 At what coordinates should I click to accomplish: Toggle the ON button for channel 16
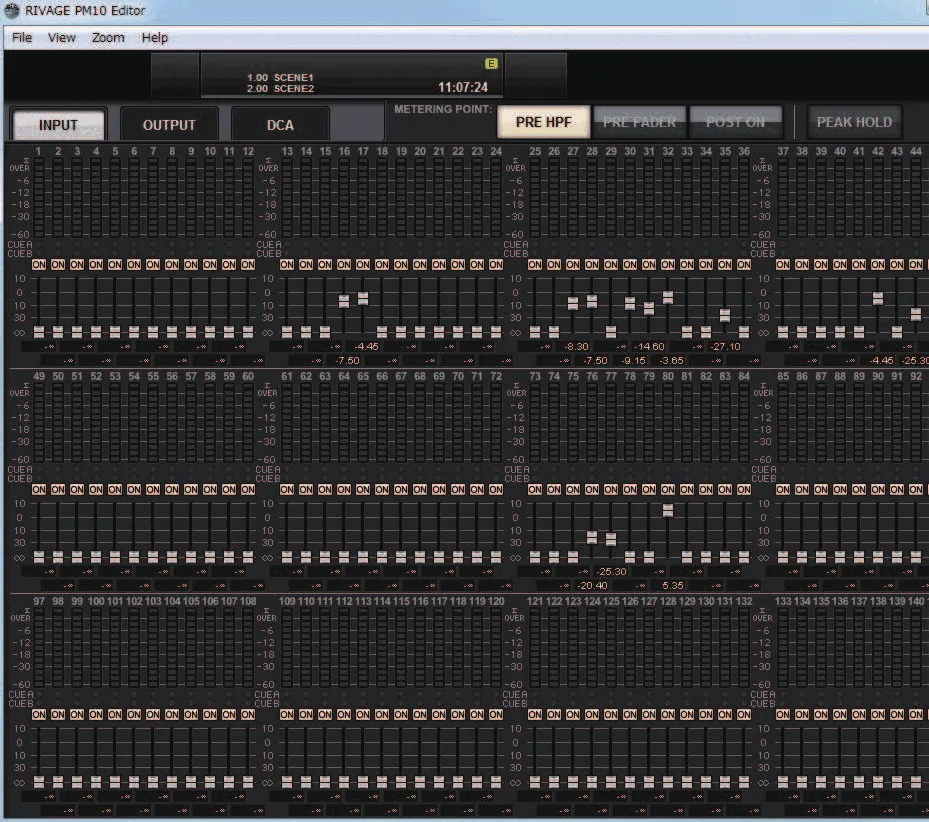coord(344,265)
